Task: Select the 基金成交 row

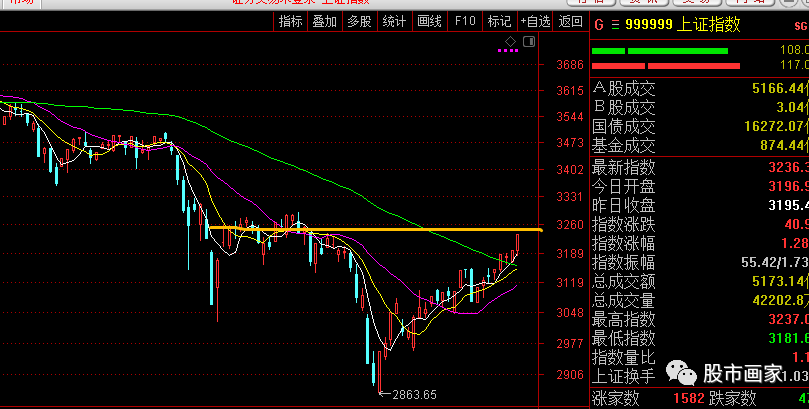Action: 700,145
